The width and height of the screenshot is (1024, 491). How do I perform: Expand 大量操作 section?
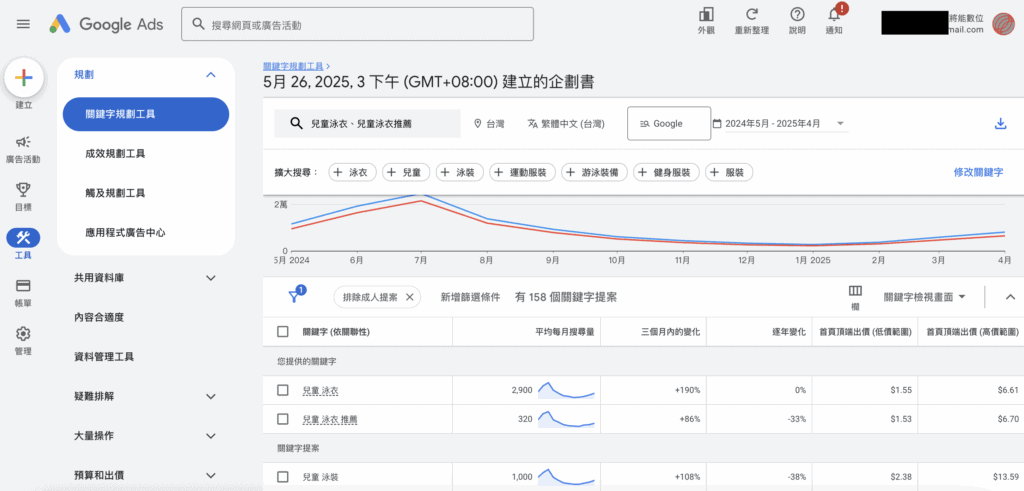(x=210, y=436)
